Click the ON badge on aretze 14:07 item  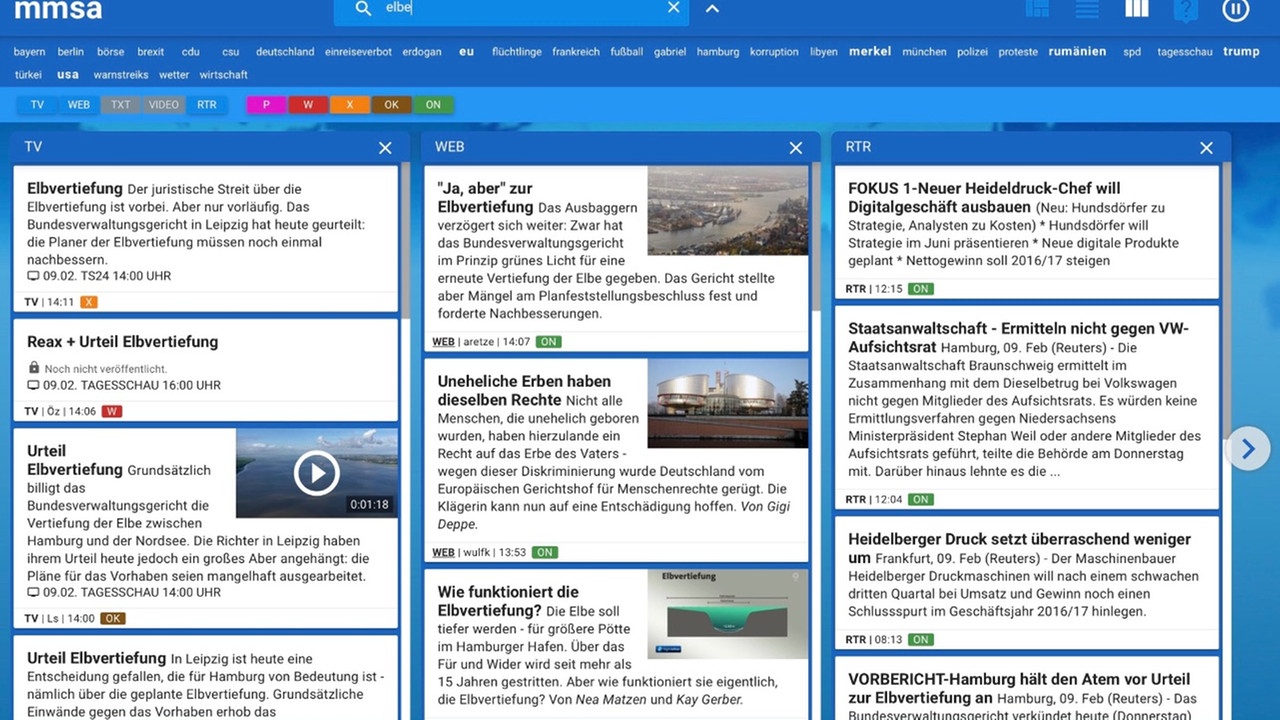point(548,341)
